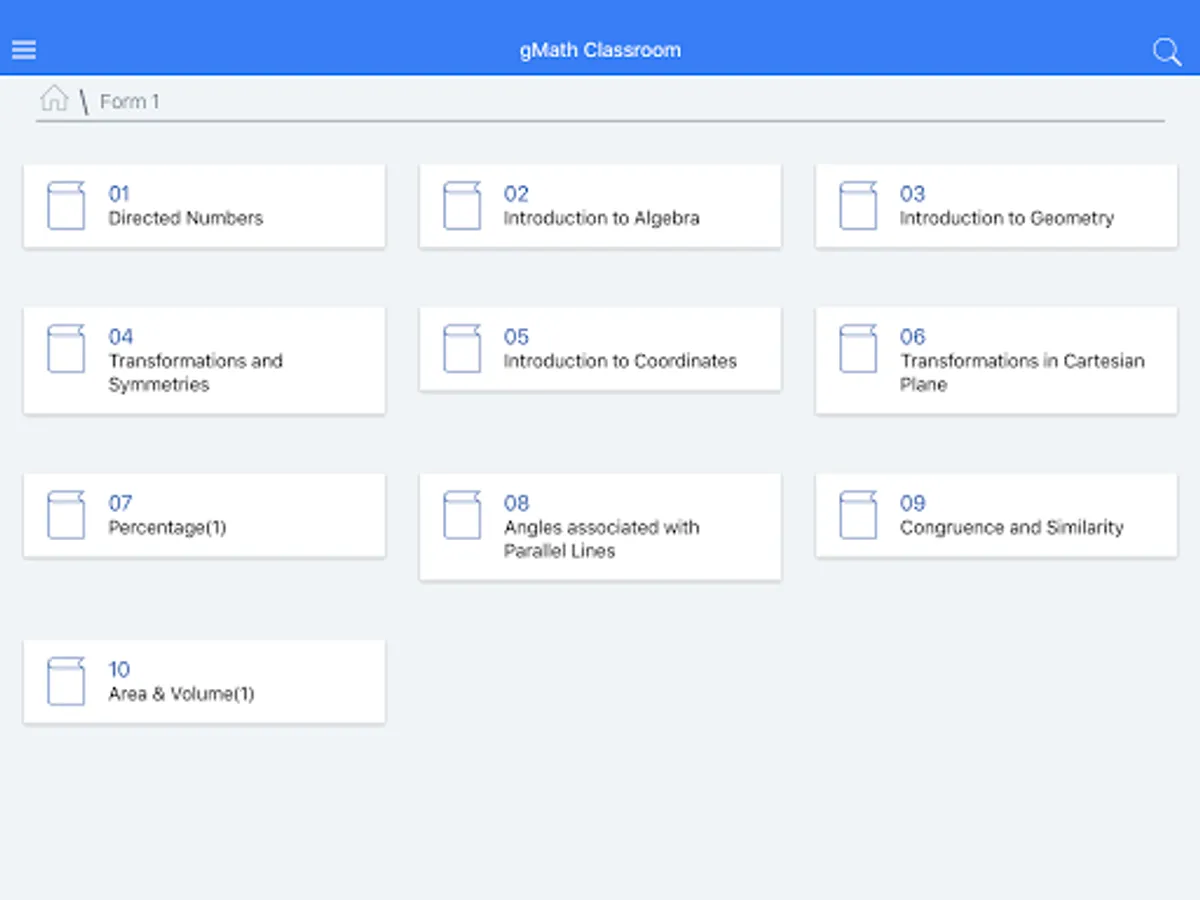Screen dimensions: 1200x900
Task: Open the hamburger menu
Action: click(24, 50)
